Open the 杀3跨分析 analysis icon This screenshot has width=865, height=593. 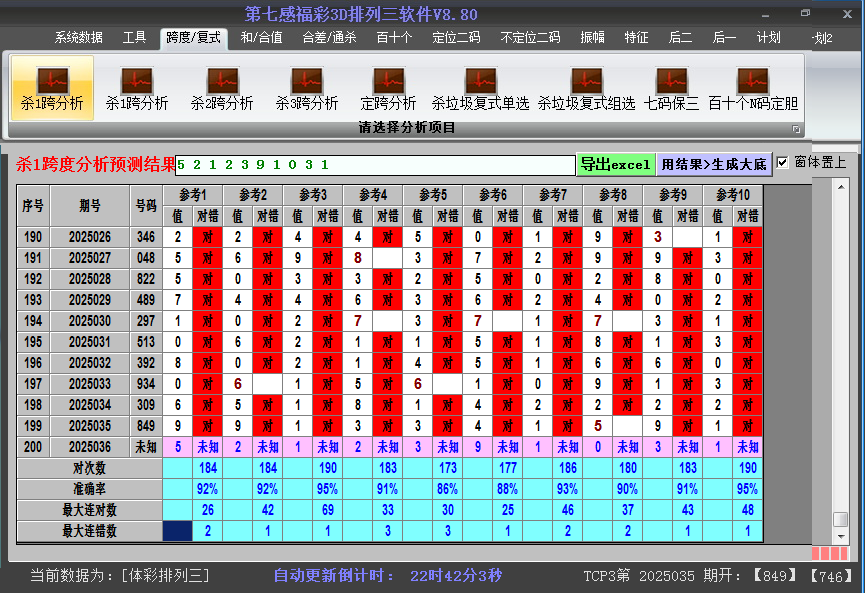tap(307, 88)
